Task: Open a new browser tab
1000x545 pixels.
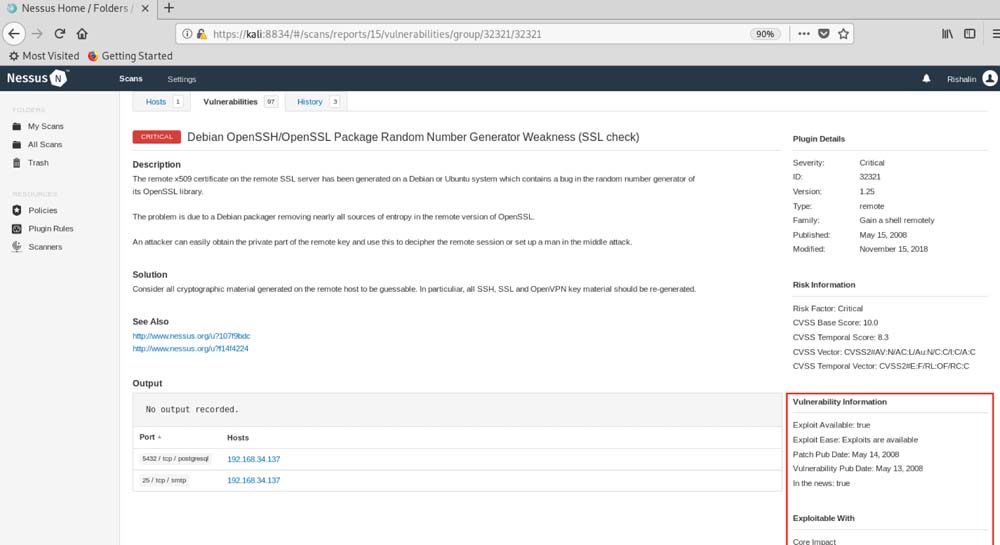Action: tap(168, 8)
